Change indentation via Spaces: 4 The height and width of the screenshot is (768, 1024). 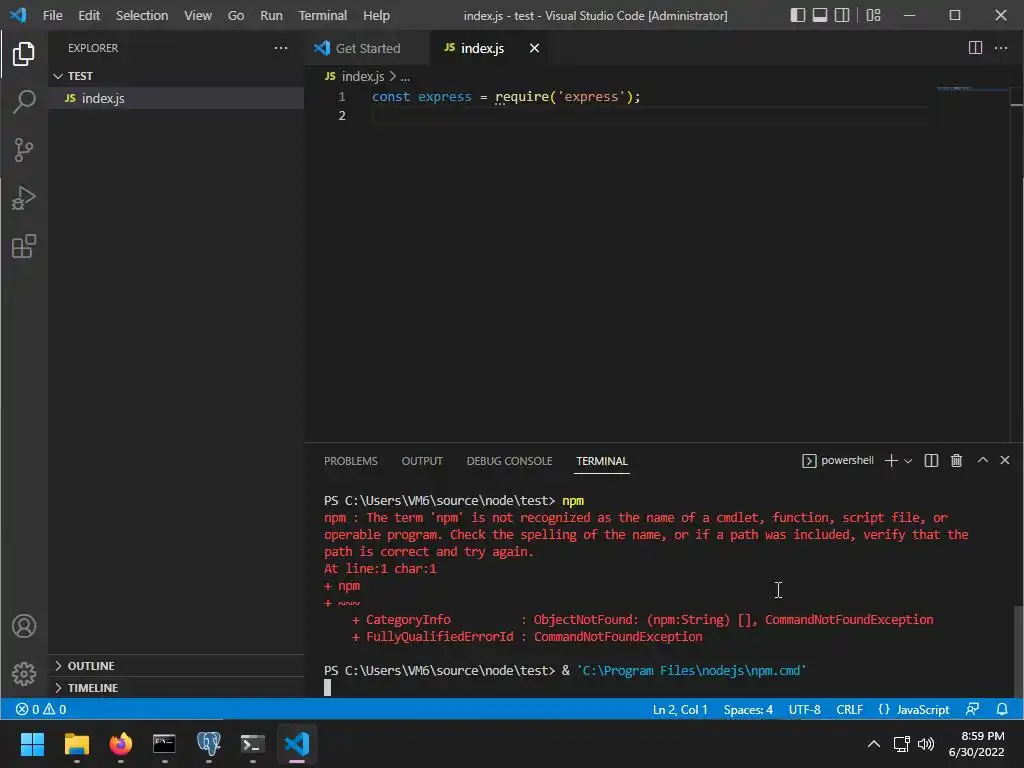click(x=748, y=709)
